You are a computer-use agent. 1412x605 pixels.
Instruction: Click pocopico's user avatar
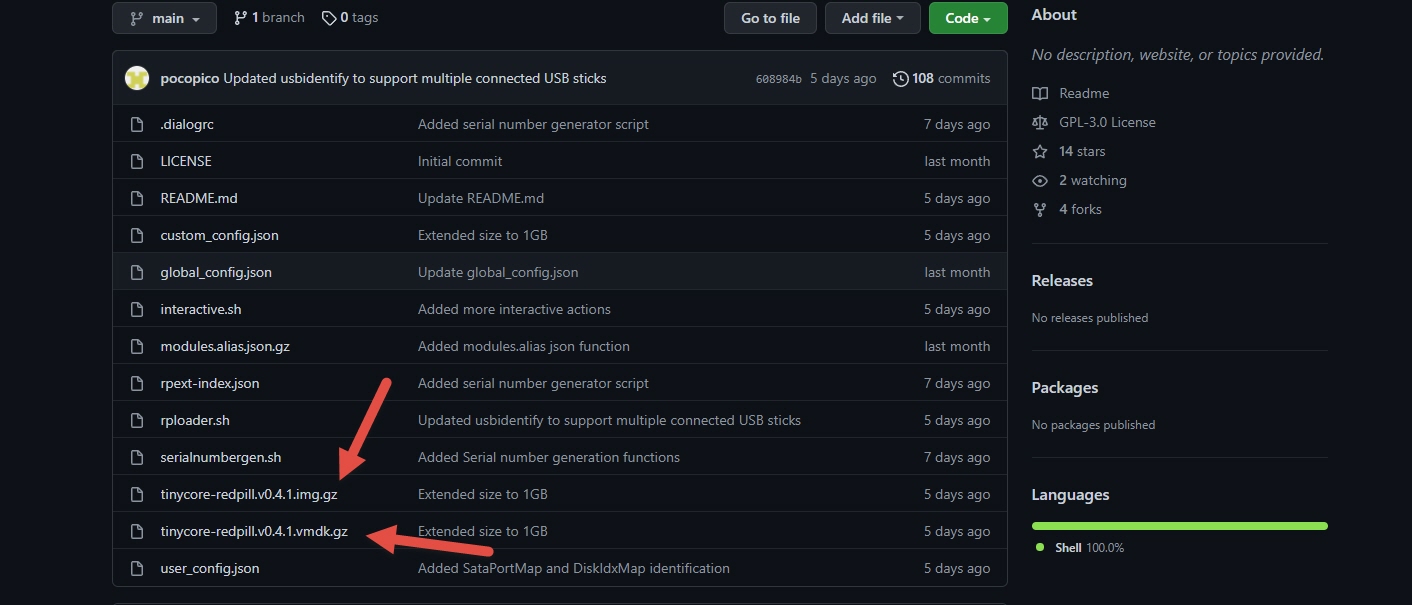(137, 78)
